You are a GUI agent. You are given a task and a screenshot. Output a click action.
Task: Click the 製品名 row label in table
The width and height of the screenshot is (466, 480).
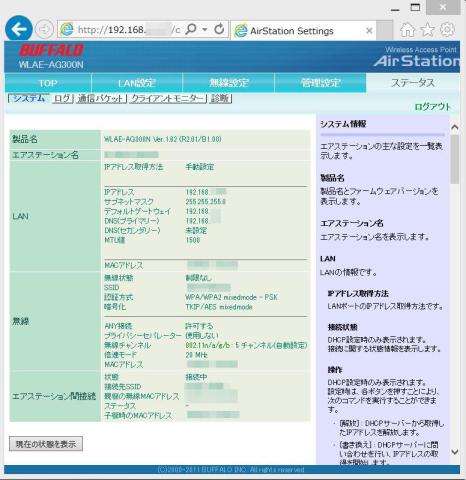coord(25,139)
